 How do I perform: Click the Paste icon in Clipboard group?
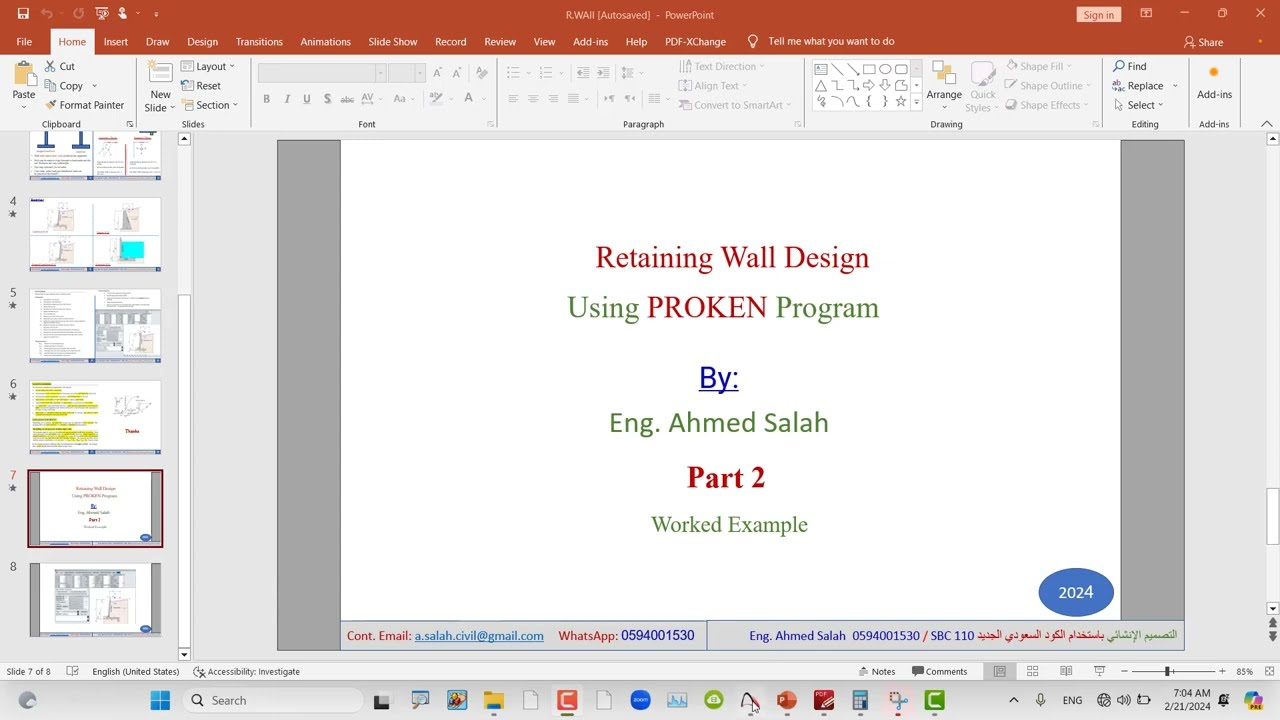[x=24, y=74]
